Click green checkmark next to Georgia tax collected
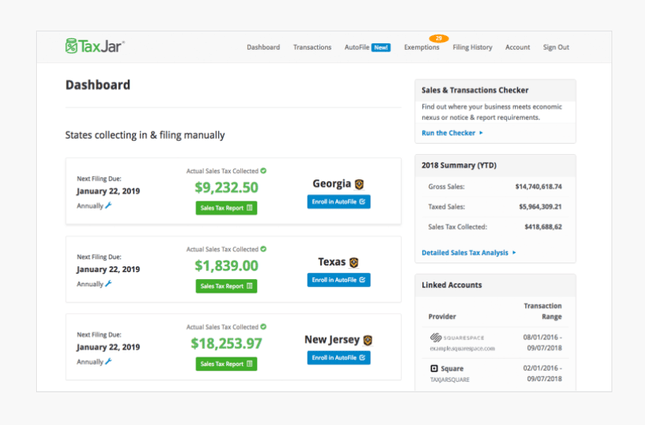 pos(263,171)
